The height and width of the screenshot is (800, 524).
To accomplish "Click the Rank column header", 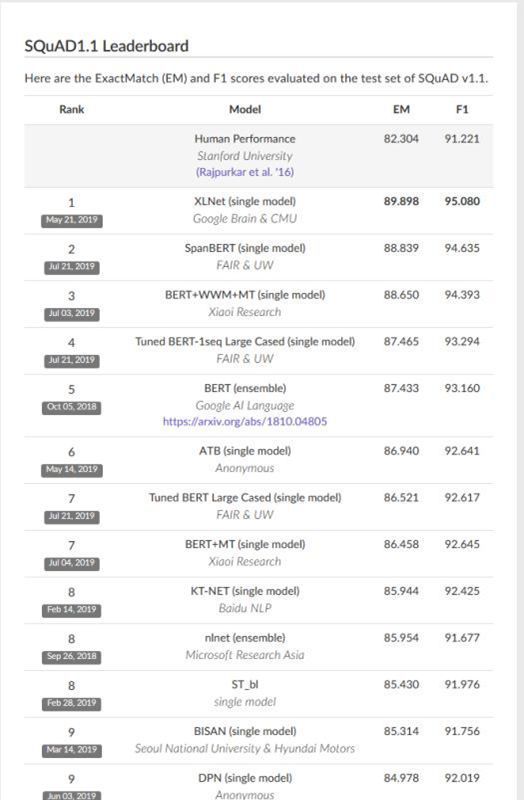I will tap(71, 109).
